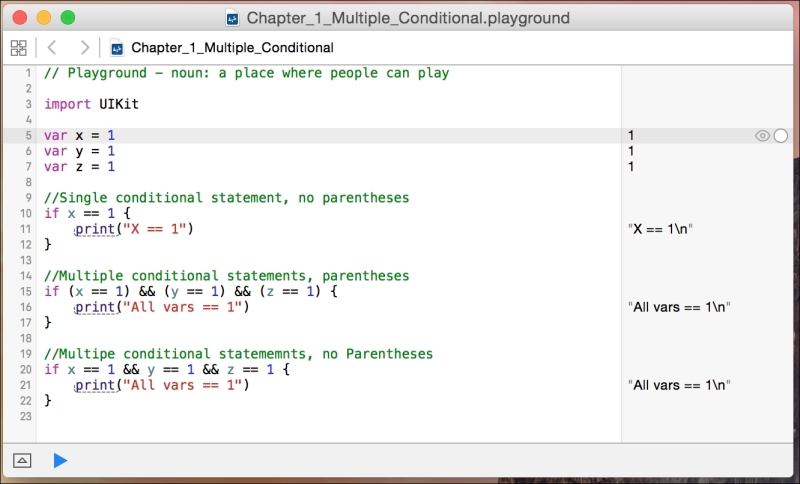Click the if statement with parentheses on line 15
Screen dimensions: 800x484
191,291
